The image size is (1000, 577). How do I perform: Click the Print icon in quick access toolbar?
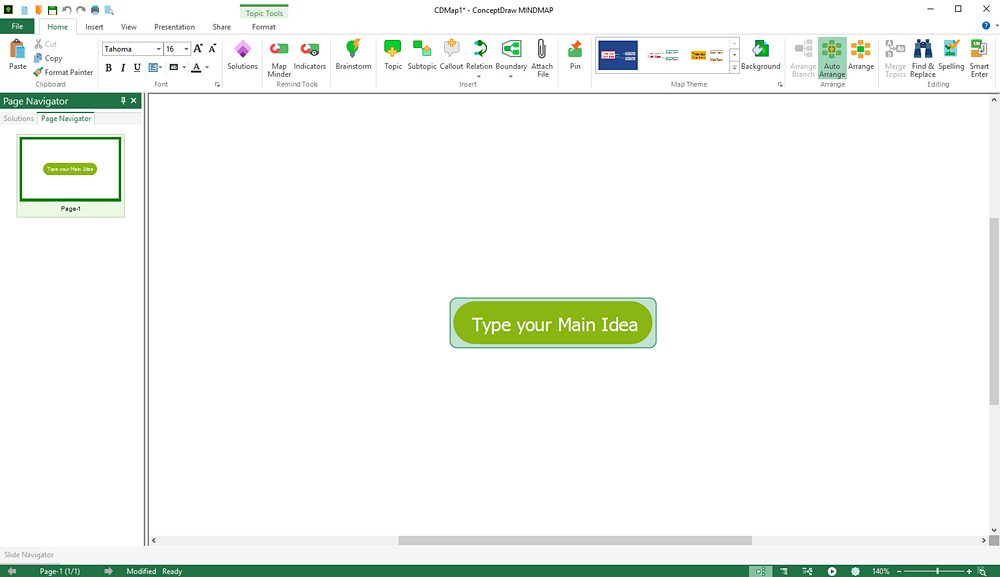(95, 10)
